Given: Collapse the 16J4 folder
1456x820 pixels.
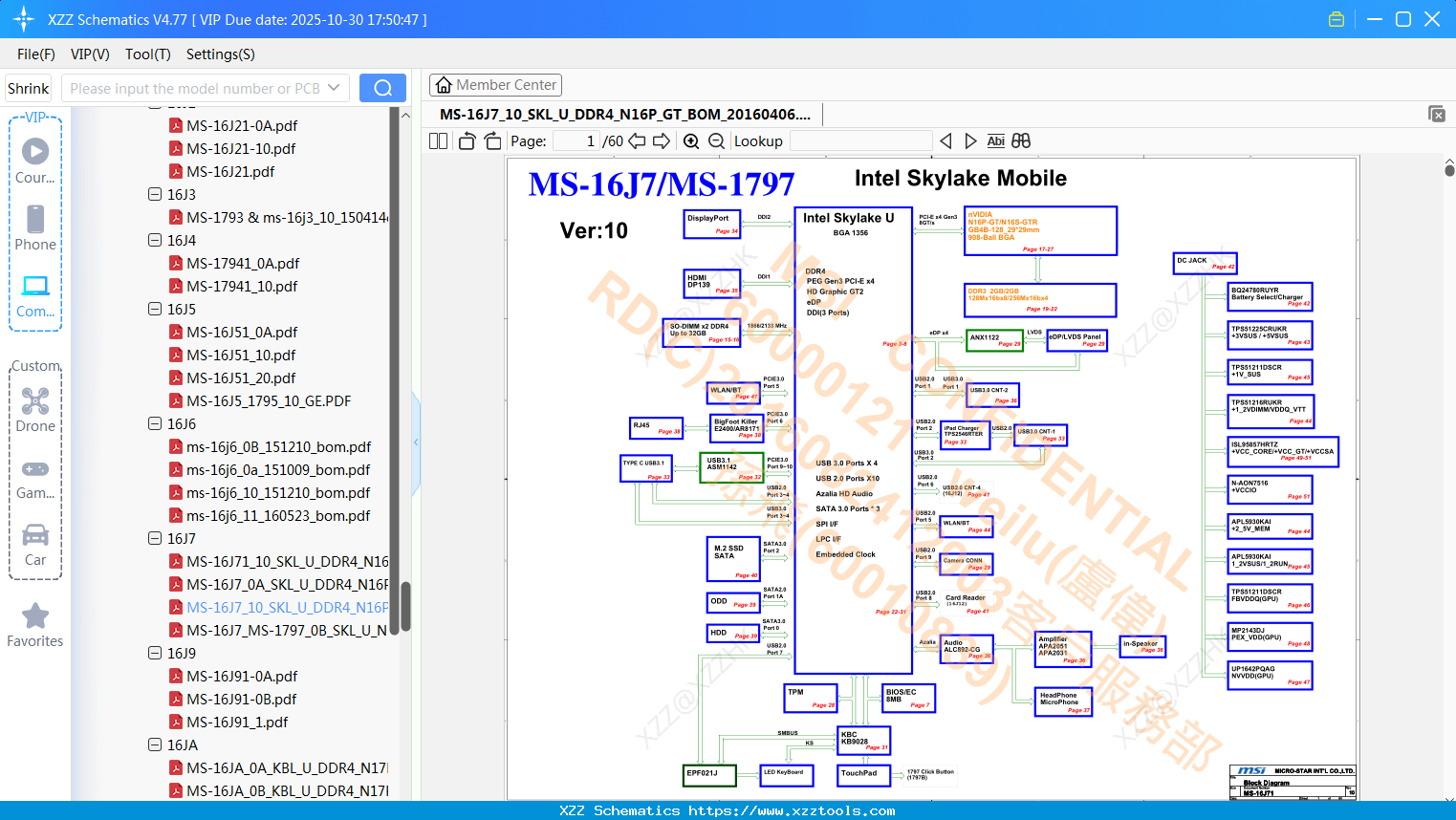Looking at the screenshot, I should pyautogui.click(x=155, y=240).
